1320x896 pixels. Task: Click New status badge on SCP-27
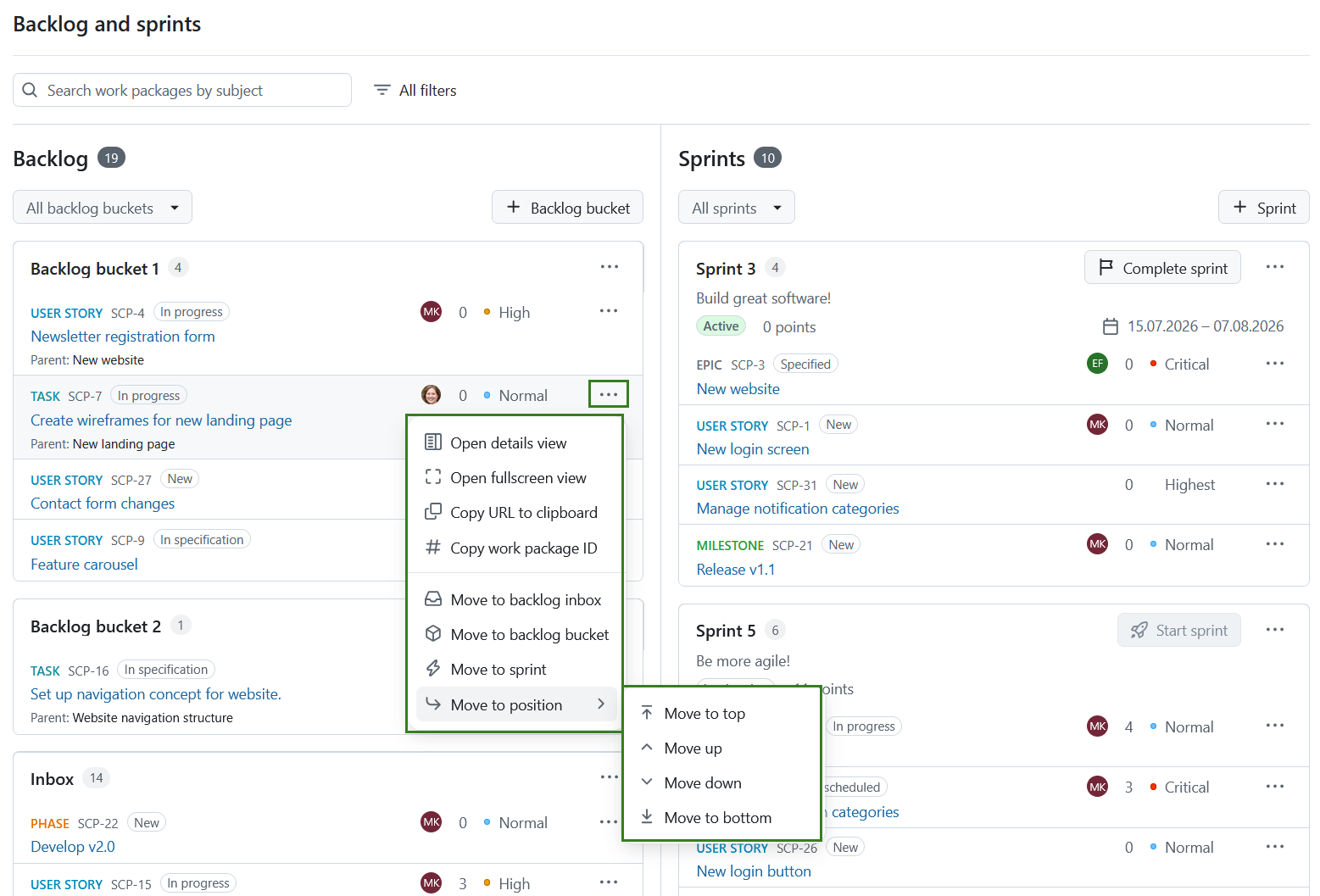(x=180, y=479)
